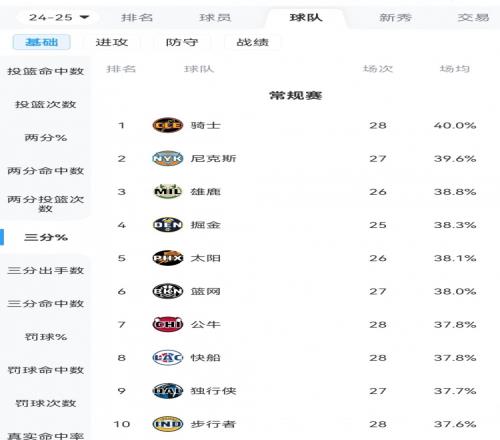
Task: Click the 38.3% value for 掘金
Action: 455,225
